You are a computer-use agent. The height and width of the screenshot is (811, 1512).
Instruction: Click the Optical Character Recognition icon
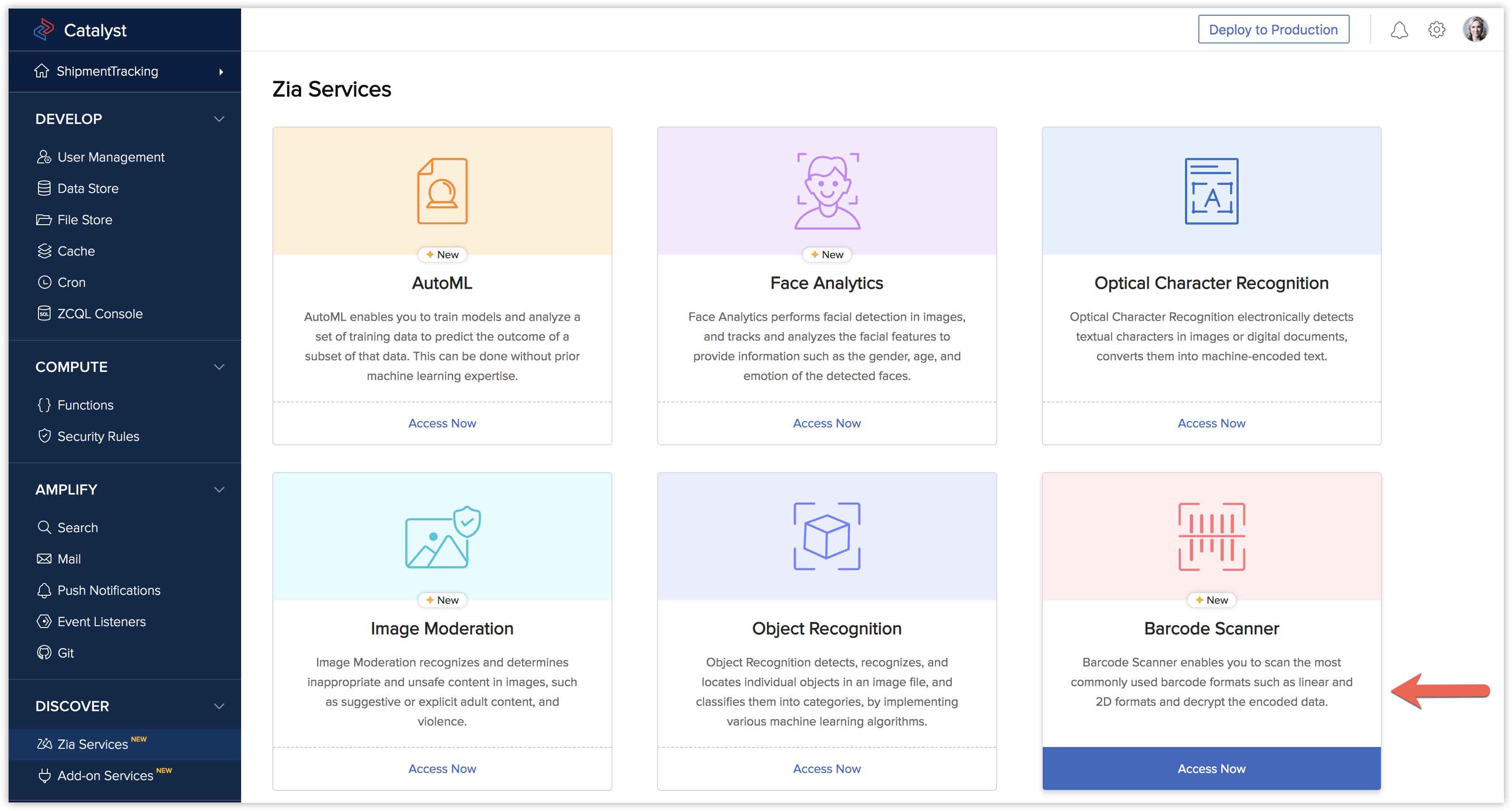1211,191
